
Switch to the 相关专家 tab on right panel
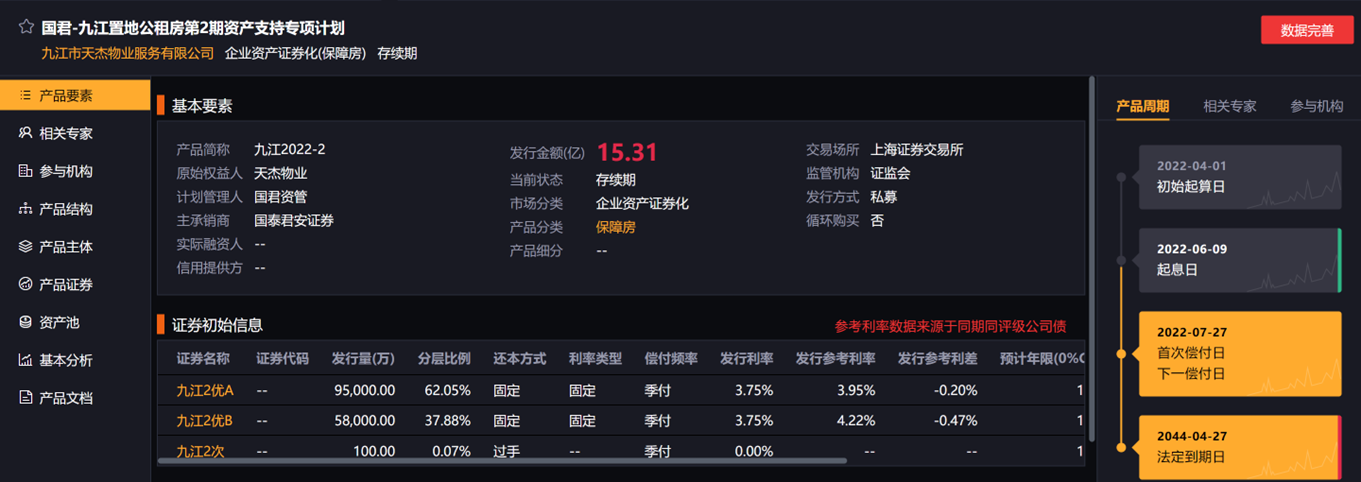(x=1229, y=106)
